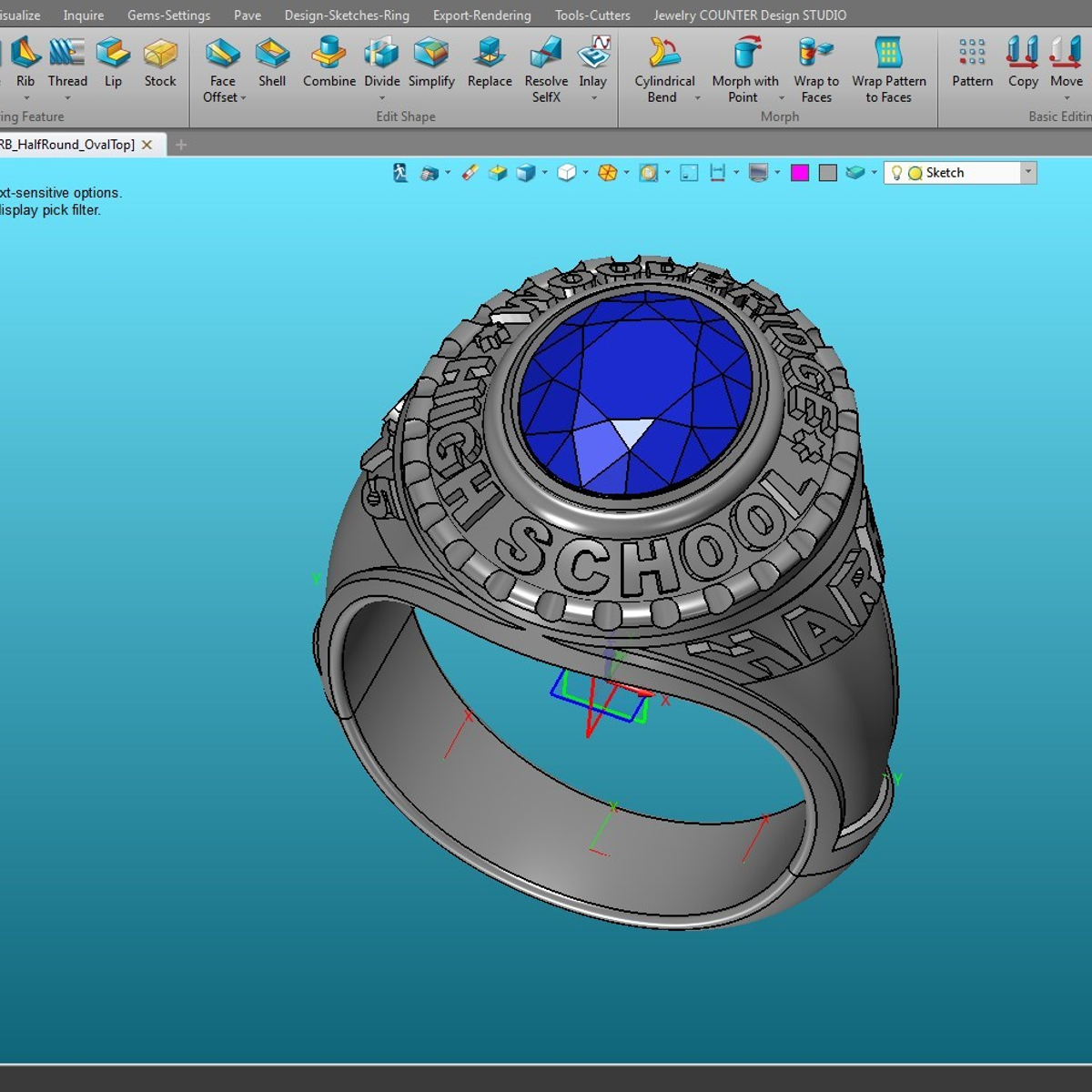Open Jewelry COUNTER Design STUDIO tab
1092x1092 pixels.
click(750, 15)
